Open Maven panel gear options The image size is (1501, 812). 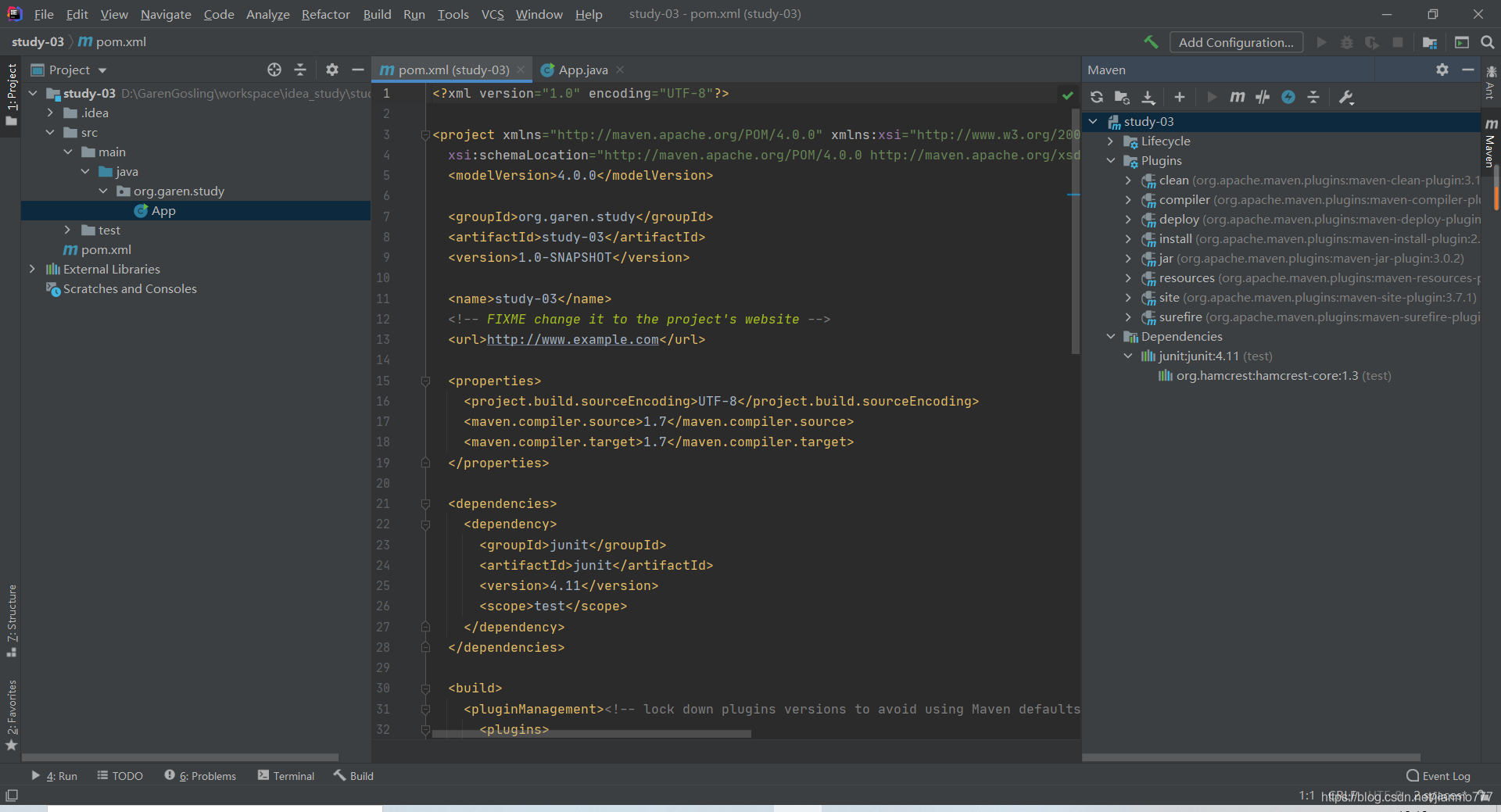(x=1442, y=70)
